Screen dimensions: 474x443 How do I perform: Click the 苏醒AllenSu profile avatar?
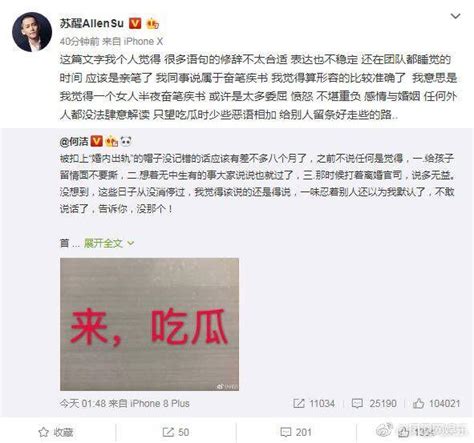coord(32,32)
